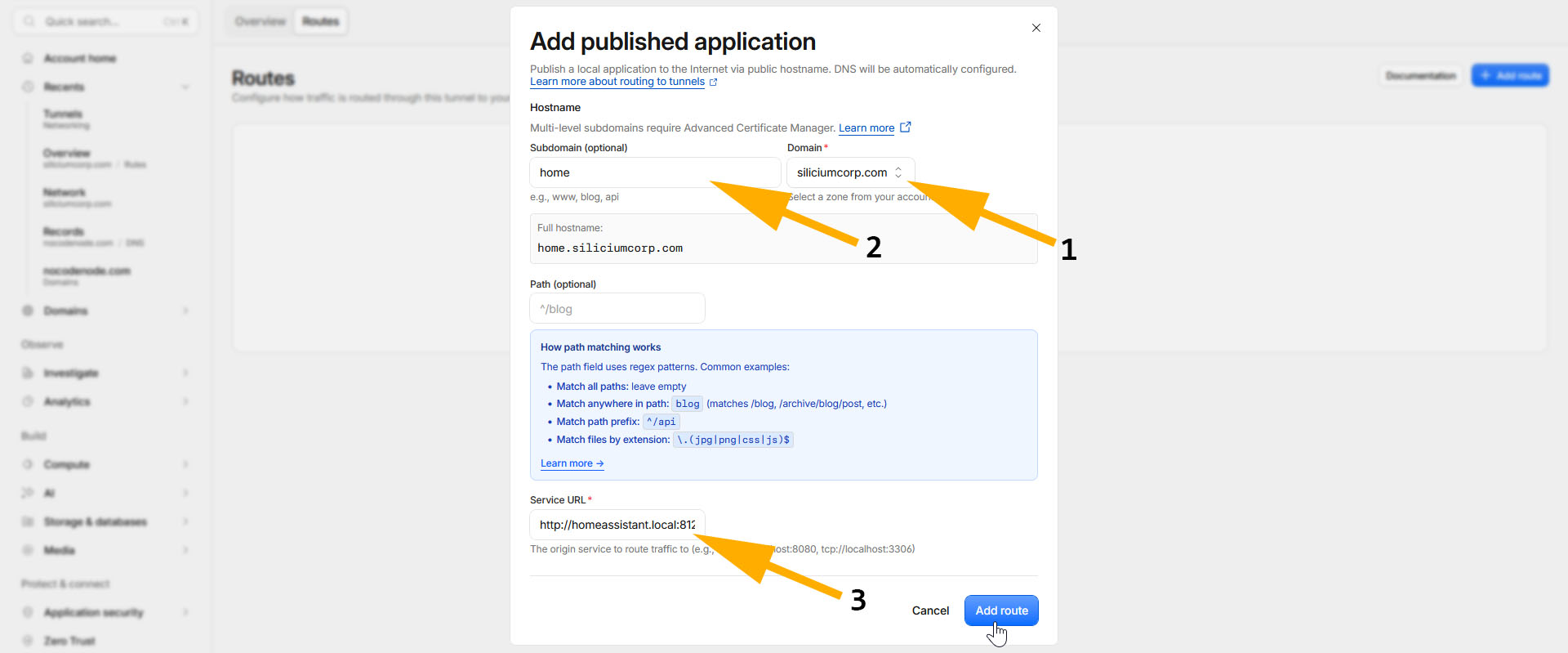Switch to the Overview tab
1568x653 pixels.
(261, 21)
